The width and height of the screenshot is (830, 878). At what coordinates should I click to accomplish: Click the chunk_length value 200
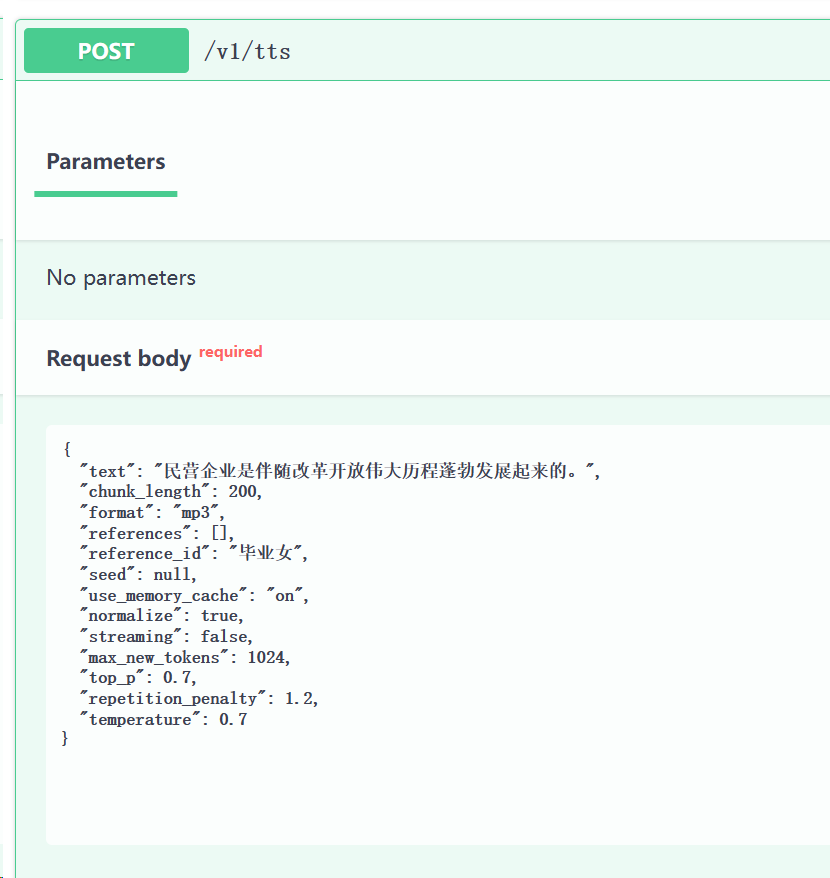tap(242, 492)
